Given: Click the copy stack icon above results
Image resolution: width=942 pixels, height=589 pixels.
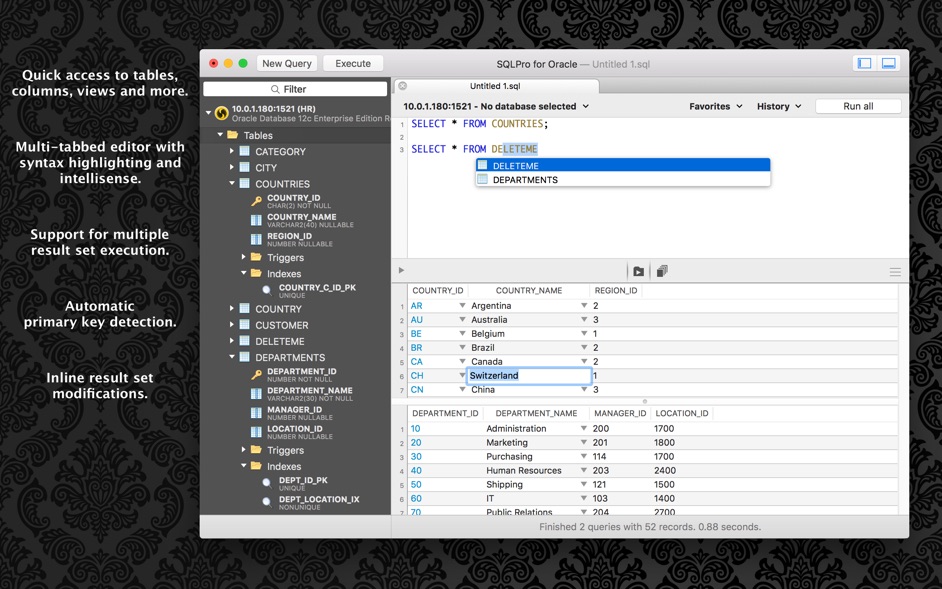Looking at the screenshot, I should (662, 271).
